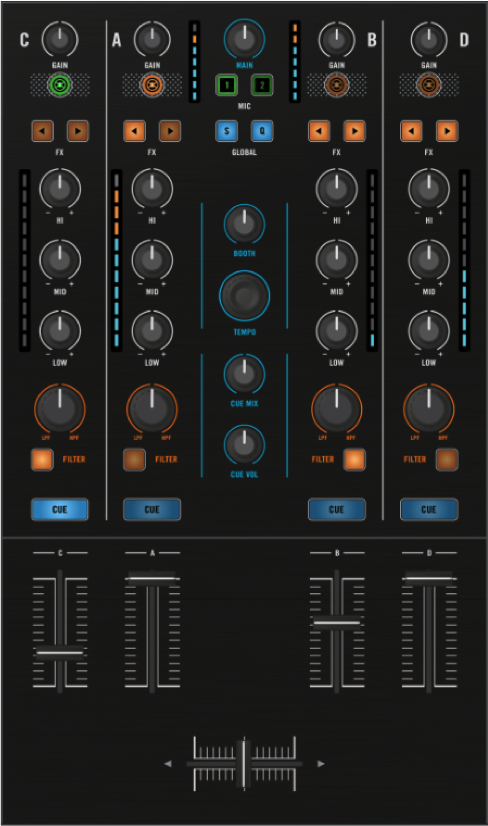Screen dimensions: 488x826
Task: Click the crossfader right arrow
Action: tap(320, 763)
